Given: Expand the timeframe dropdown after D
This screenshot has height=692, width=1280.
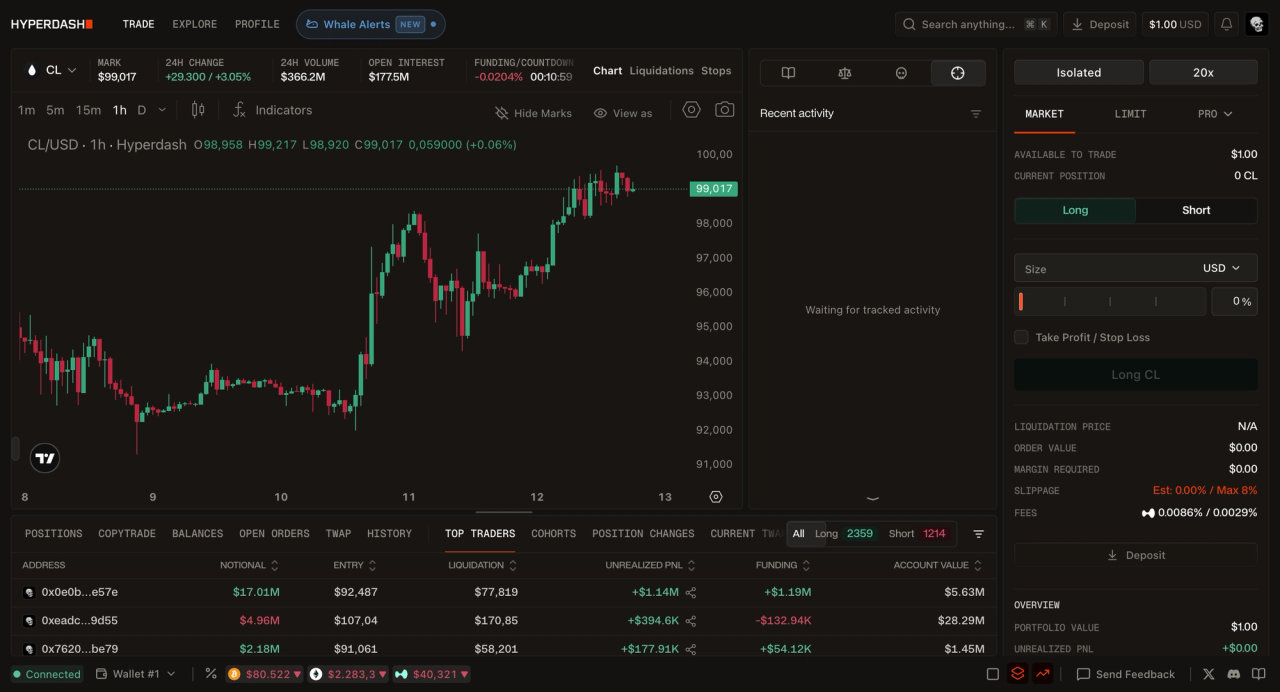Looking at the screenshot, I should (162, 110).
